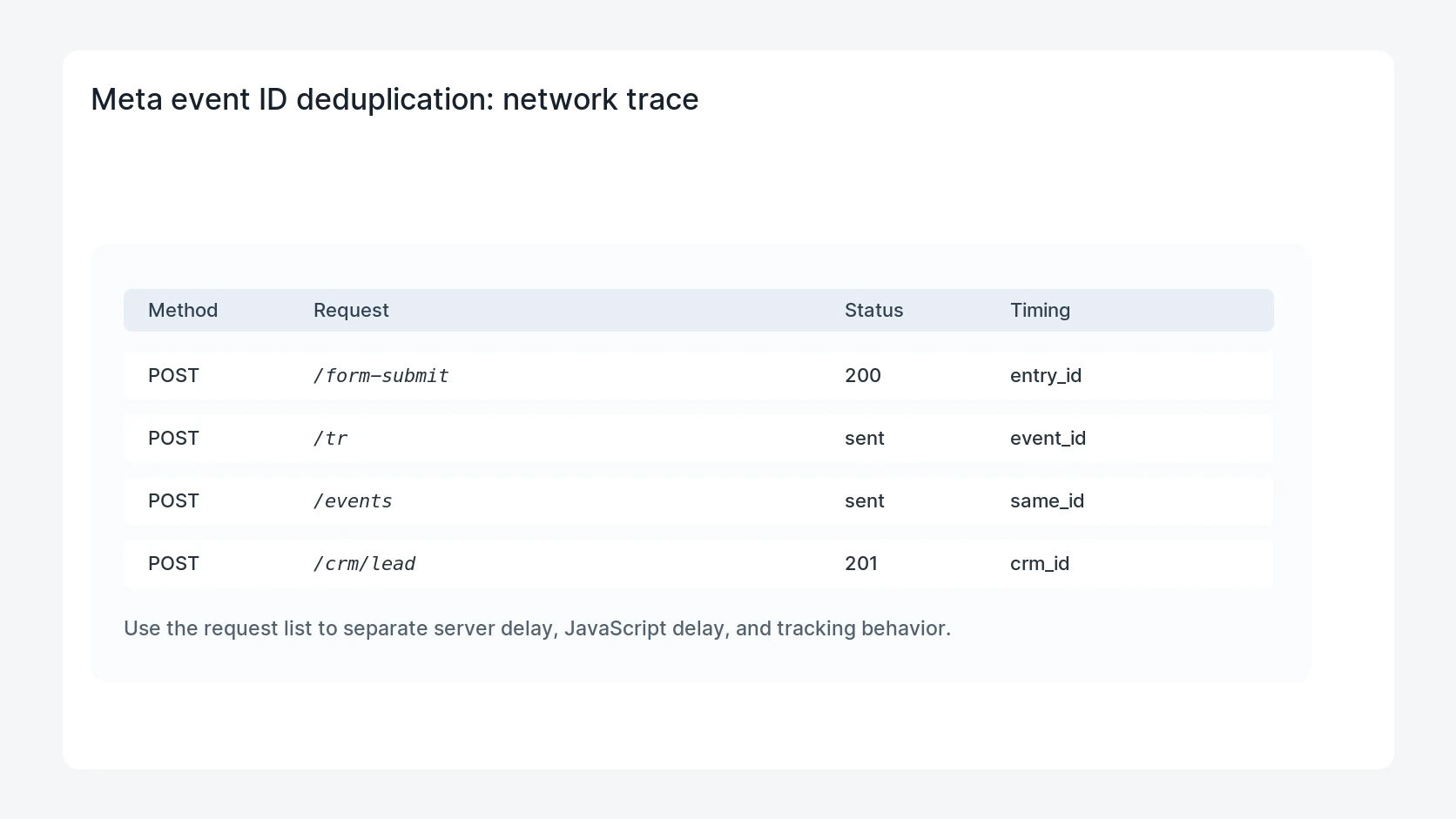Click the entry_id timing cell
1456x819 pixels.
(x=1046, y=376)
